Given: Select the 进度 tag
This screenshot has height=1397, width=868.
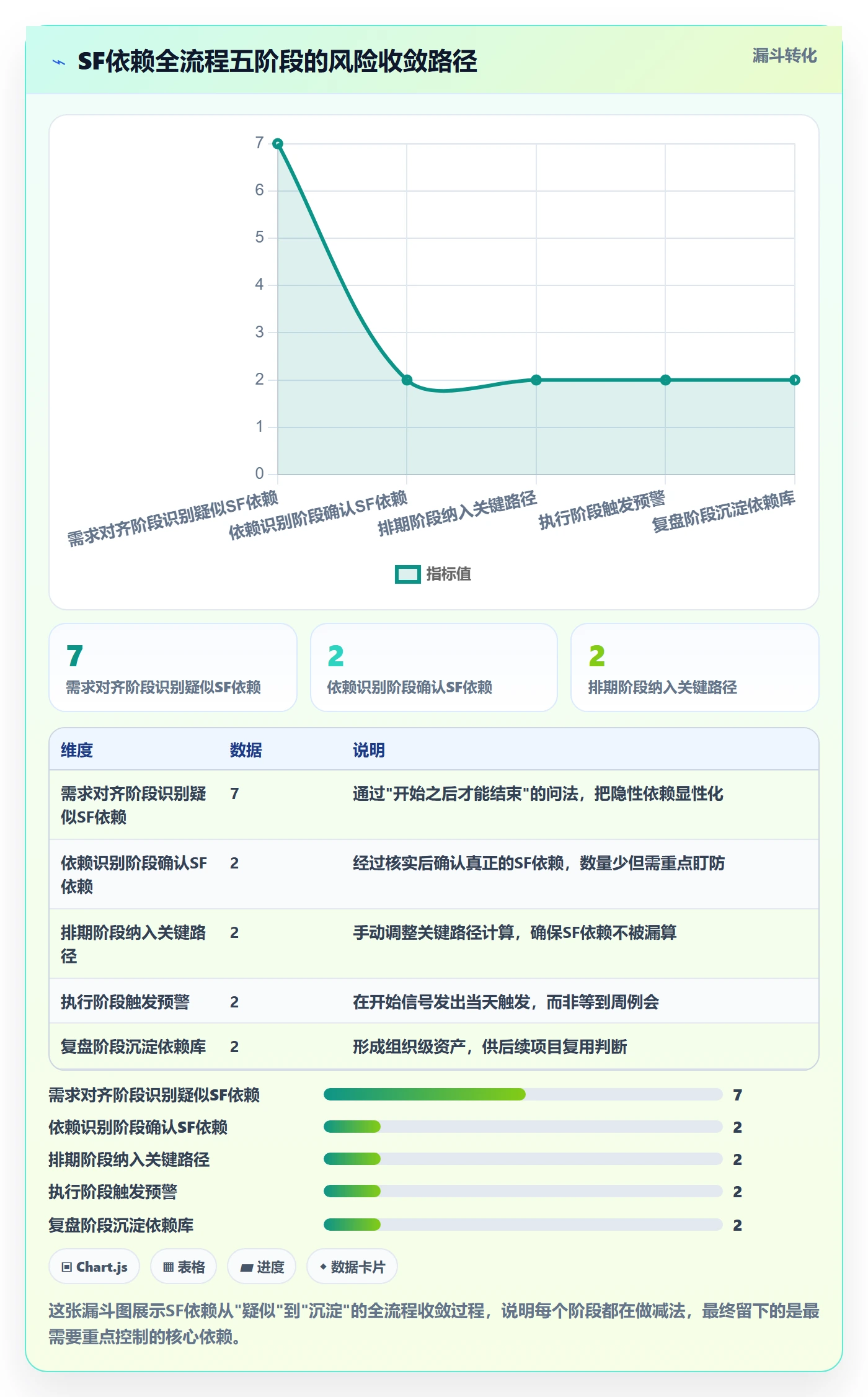Looking at the screenshot, I should click(262, 1267).
